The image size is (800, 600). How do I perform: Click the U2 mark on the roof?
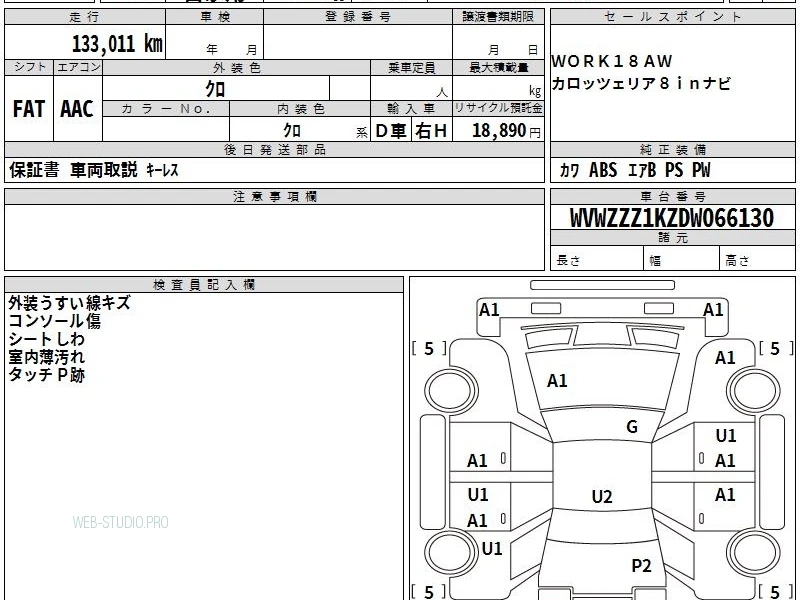[602, 496]
